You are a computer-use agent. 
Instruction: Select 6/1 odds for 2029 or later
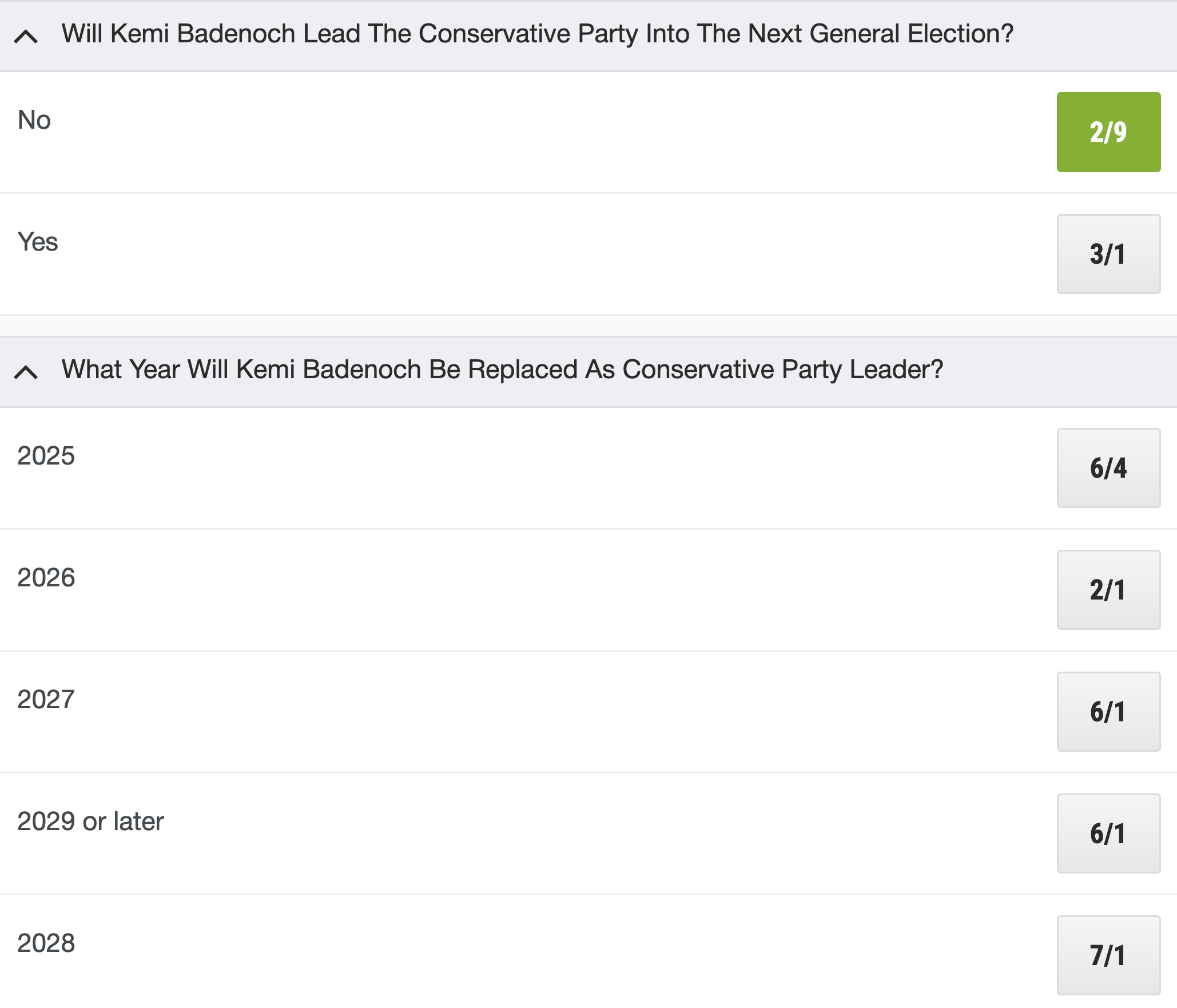1108,834
